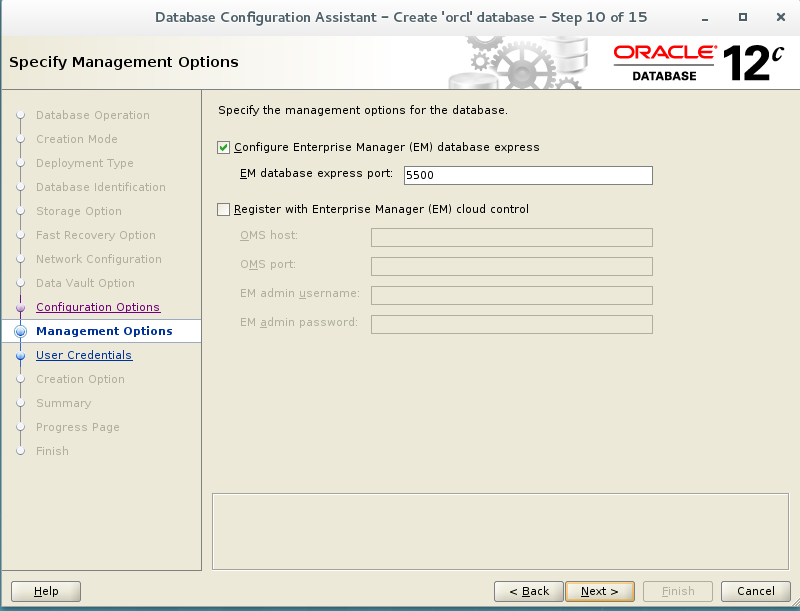Go to the Configuration Options step link
The image size is (800, 611).
tap(98, 307)
